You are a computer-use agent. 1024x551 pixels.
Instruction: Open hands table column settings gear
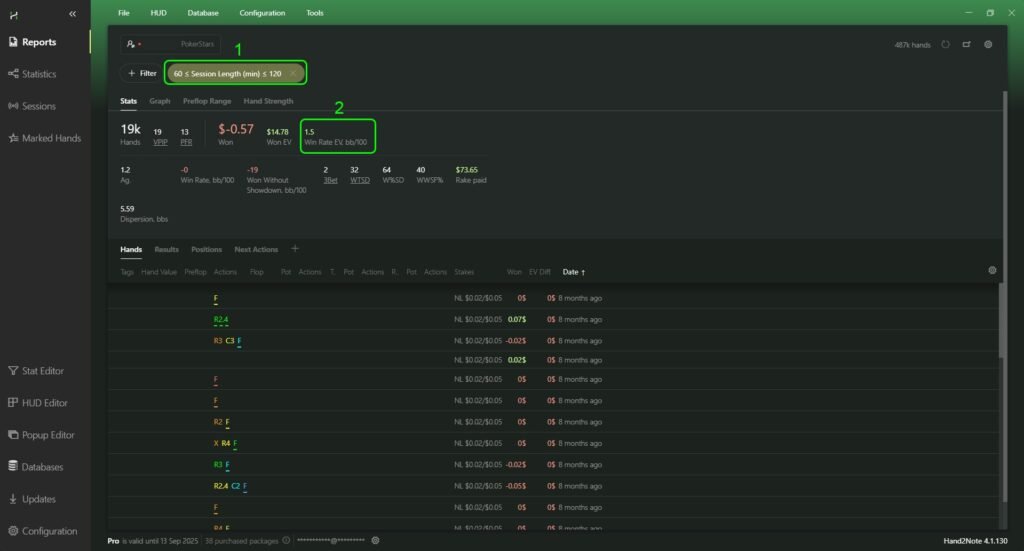[x=992, y=271]
